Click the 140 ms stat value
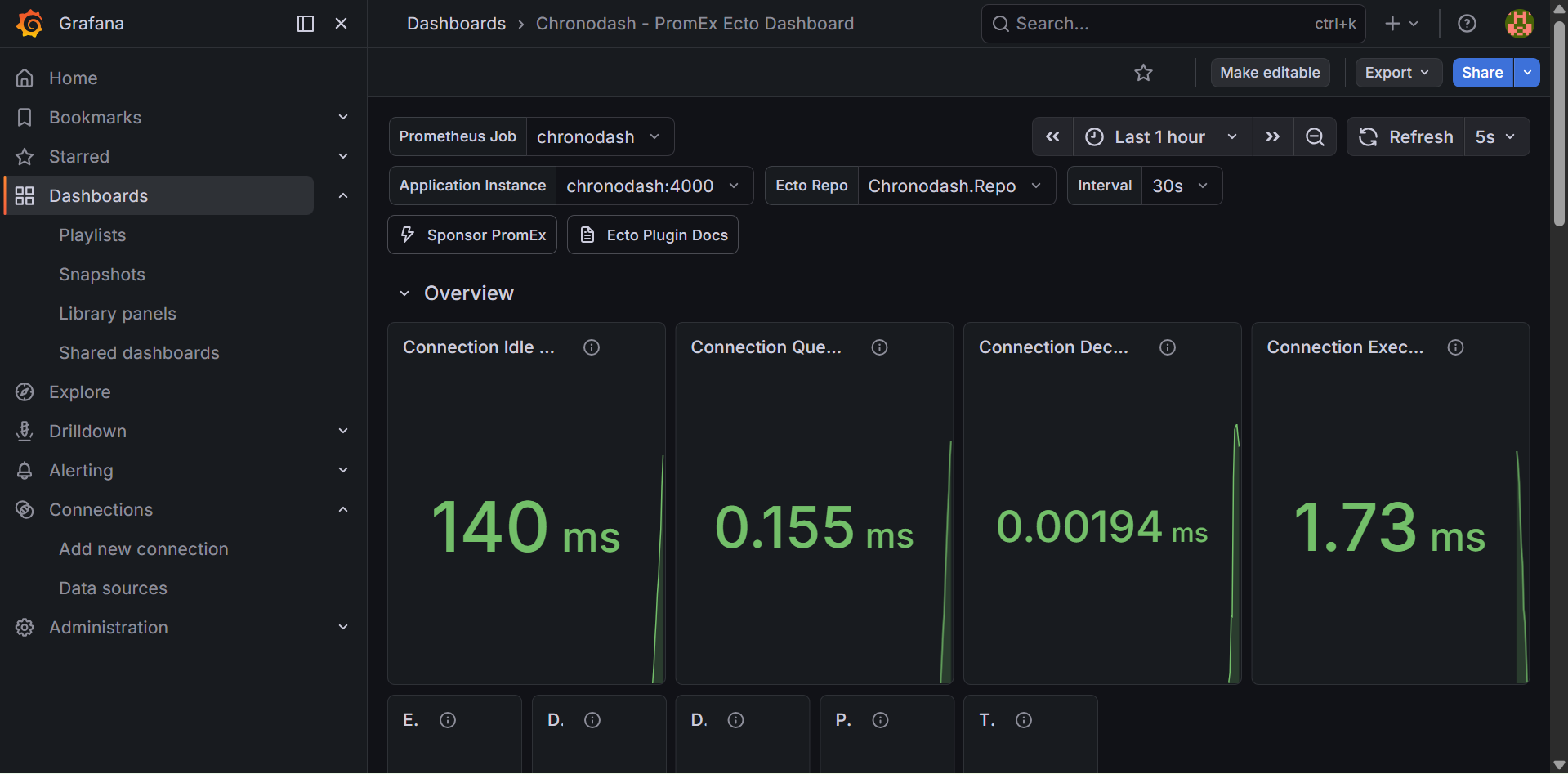 (525, 528)
